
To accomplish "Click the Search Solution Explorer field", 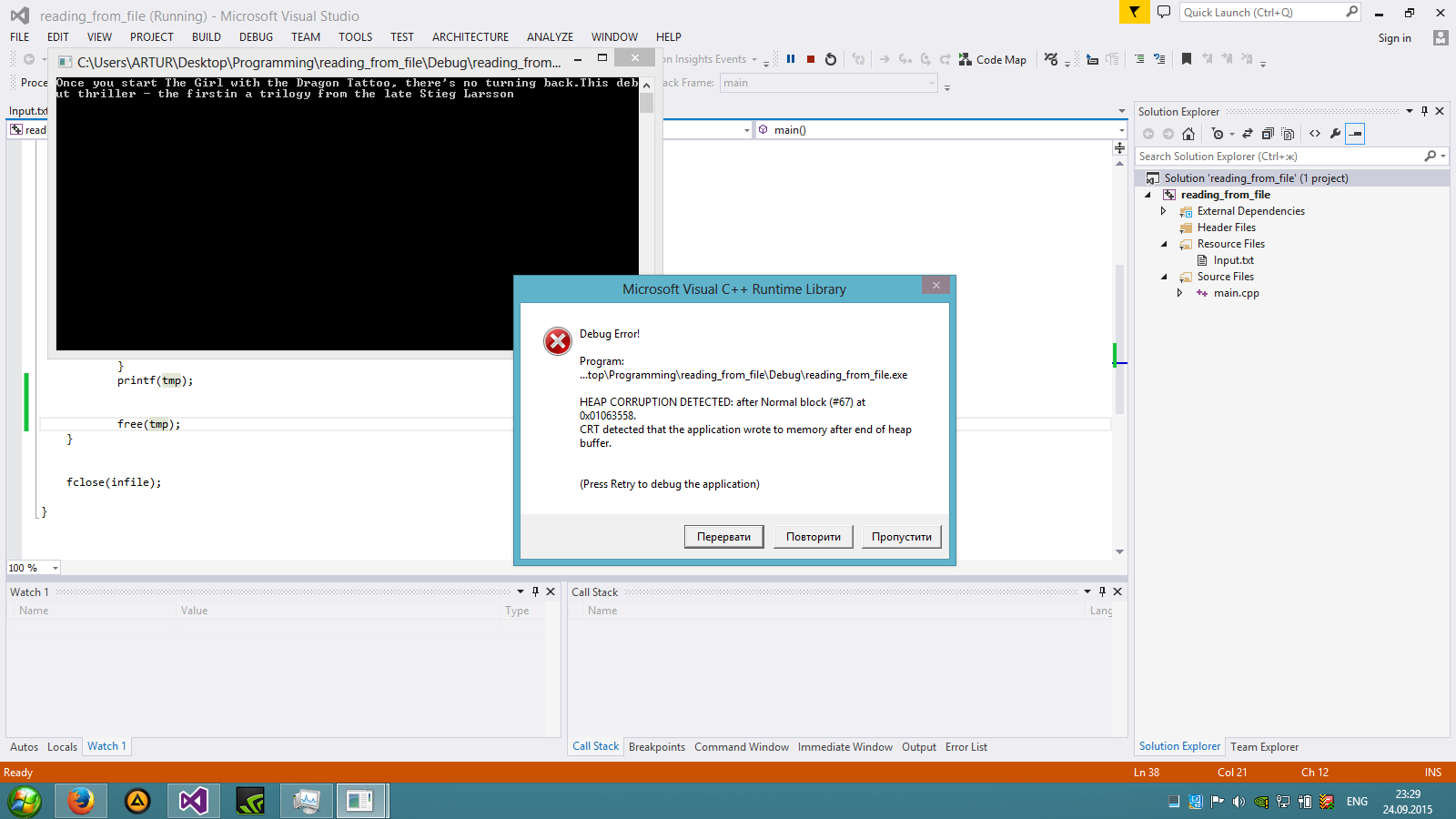I will click(x=1279, y=157).
